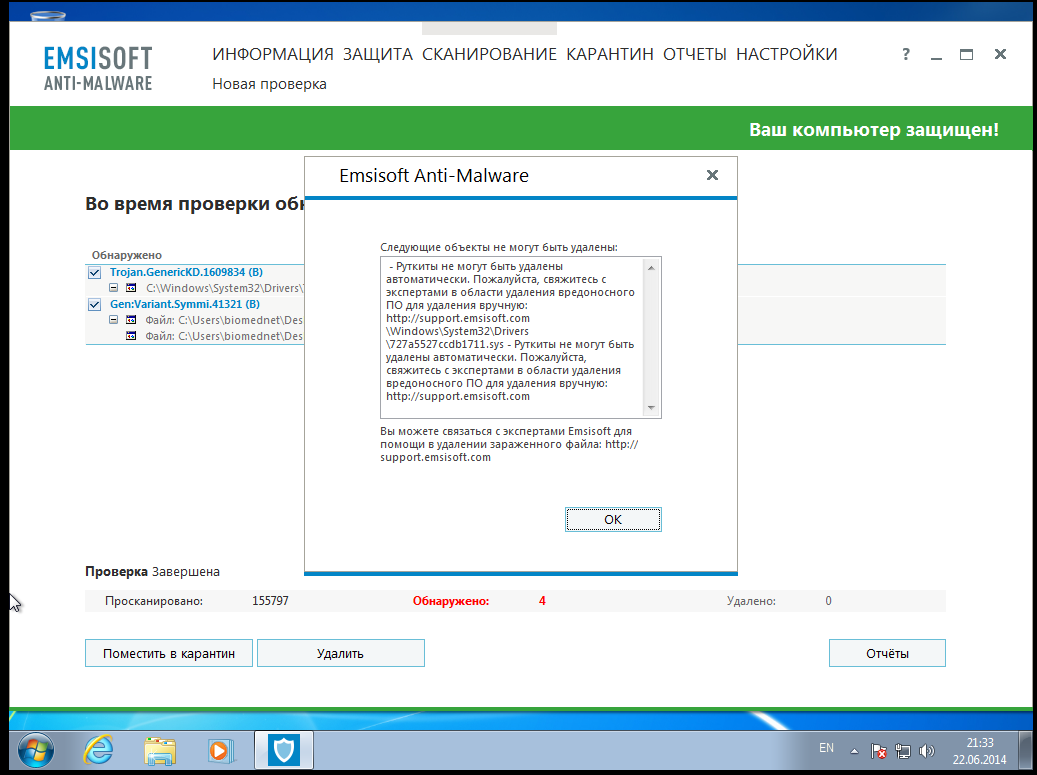The height and width of the screenshot is (775, 1037).
Task: Click scrollbar up arrow in message box
Action: (x=651, y=268)
